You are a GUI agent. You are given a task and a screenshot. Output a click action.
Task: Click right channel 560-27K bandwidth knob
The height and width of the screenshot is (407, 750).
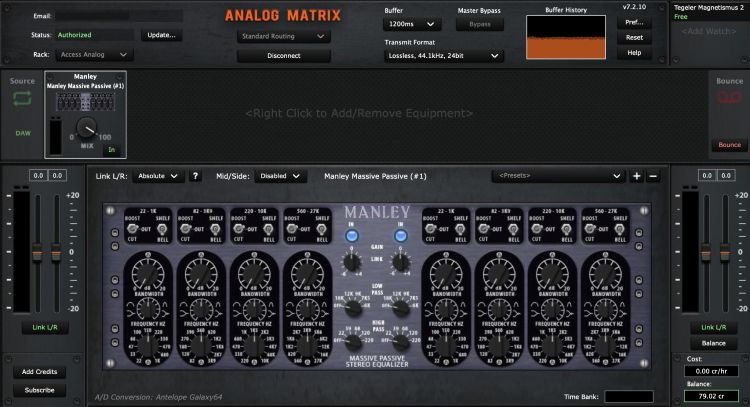605,309
